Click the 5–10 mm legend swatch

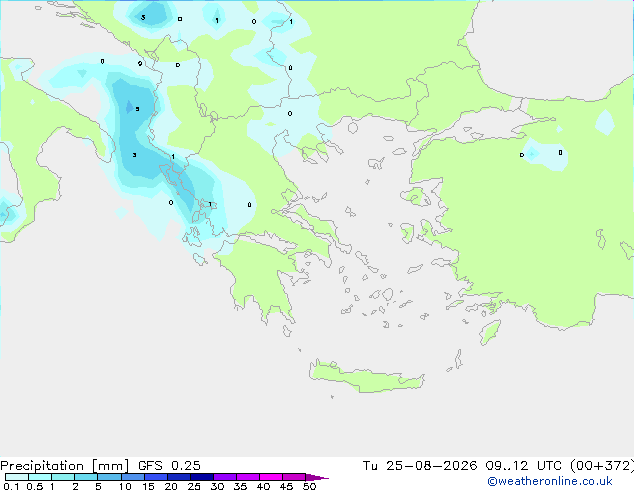(109, 477)
